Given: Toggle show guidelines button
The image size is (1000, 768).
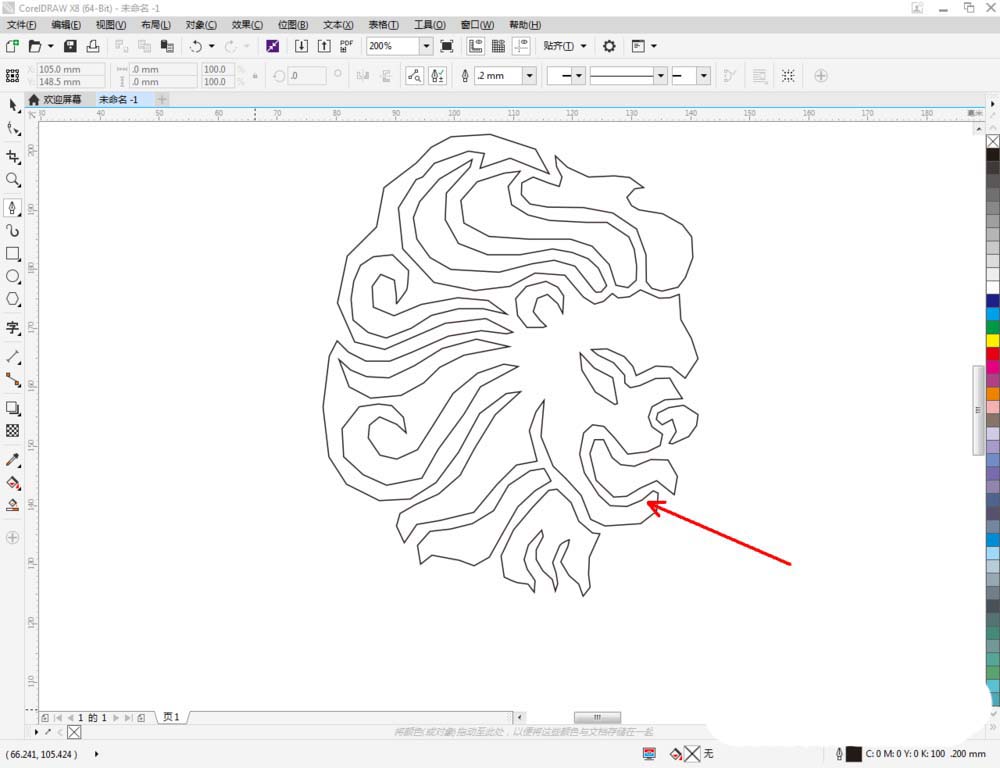Looking at the screenshot, I should click(521, 46).
